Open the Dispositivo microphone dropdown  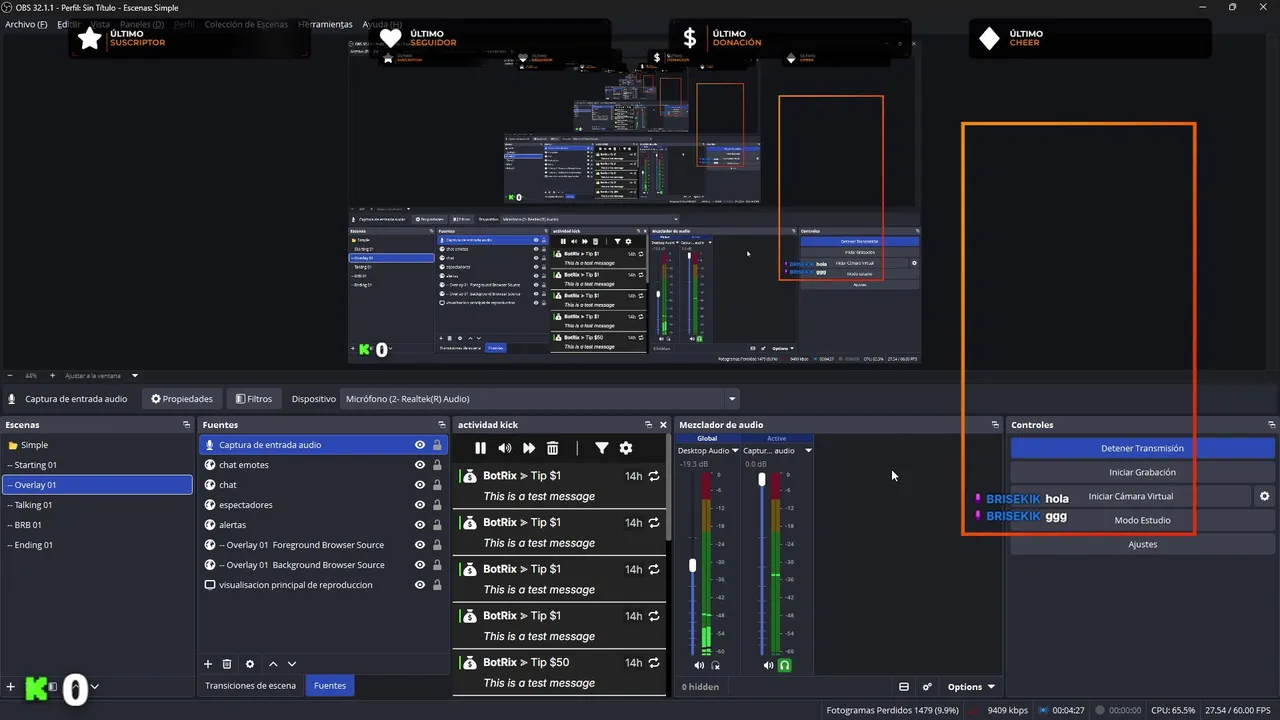pyautogui.click(x=540, y=399)
